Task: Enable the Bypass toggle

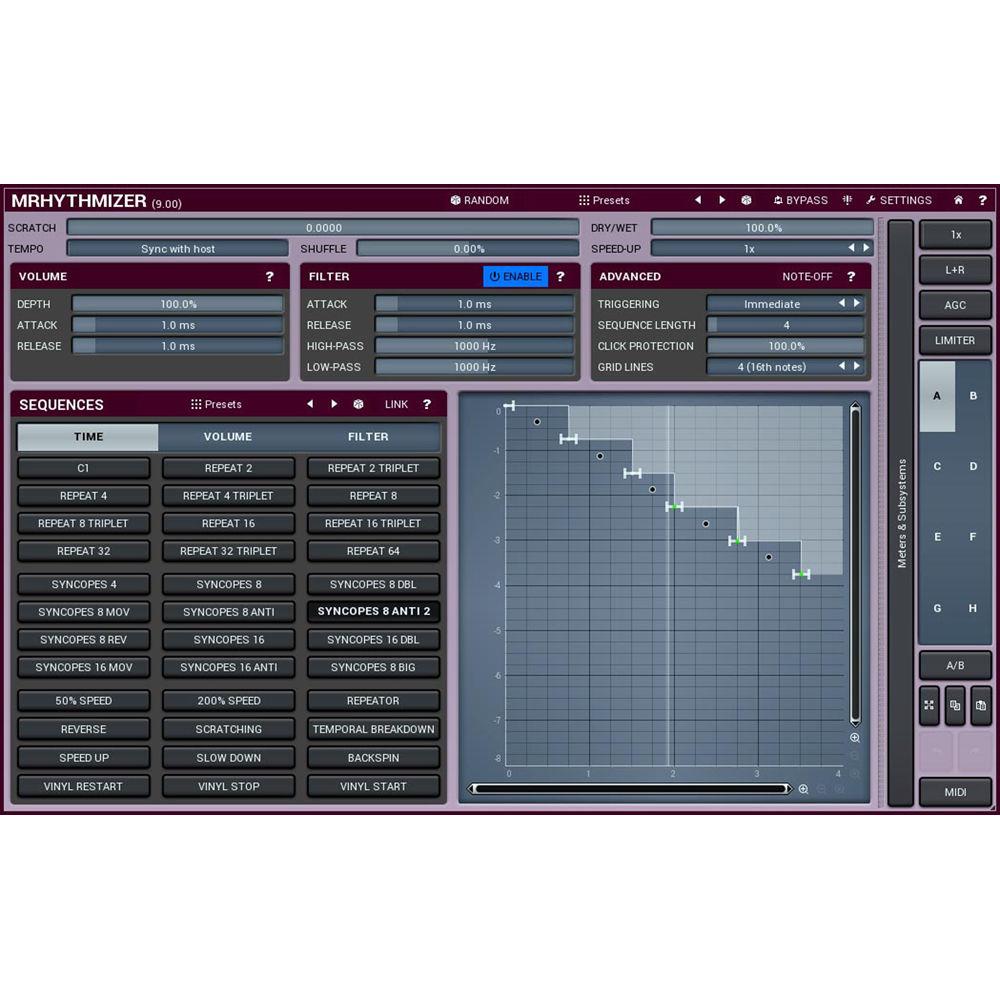Action: (800, 200)
